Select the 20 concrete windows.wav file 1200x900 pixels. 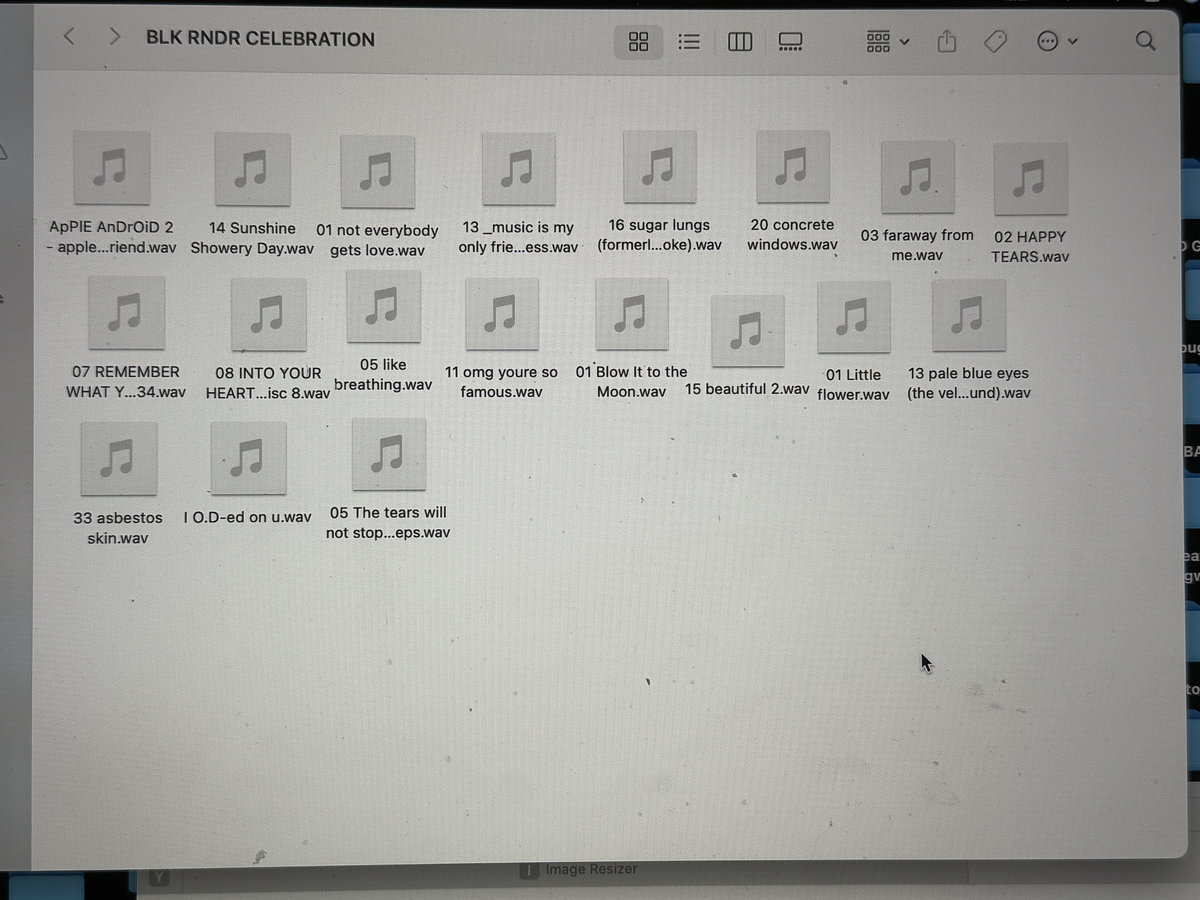(792, 167)
